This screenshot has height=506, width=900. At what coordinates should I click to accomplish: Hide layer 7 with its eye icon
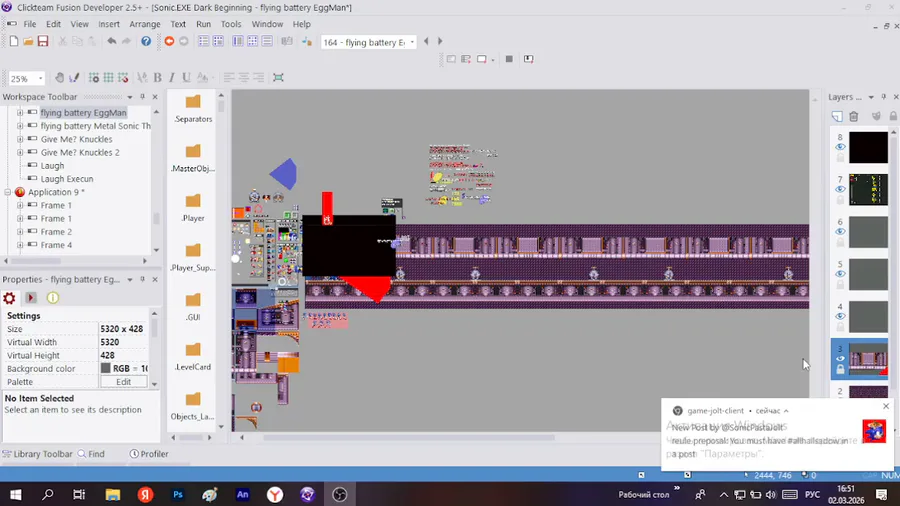[x=840, y=189]
